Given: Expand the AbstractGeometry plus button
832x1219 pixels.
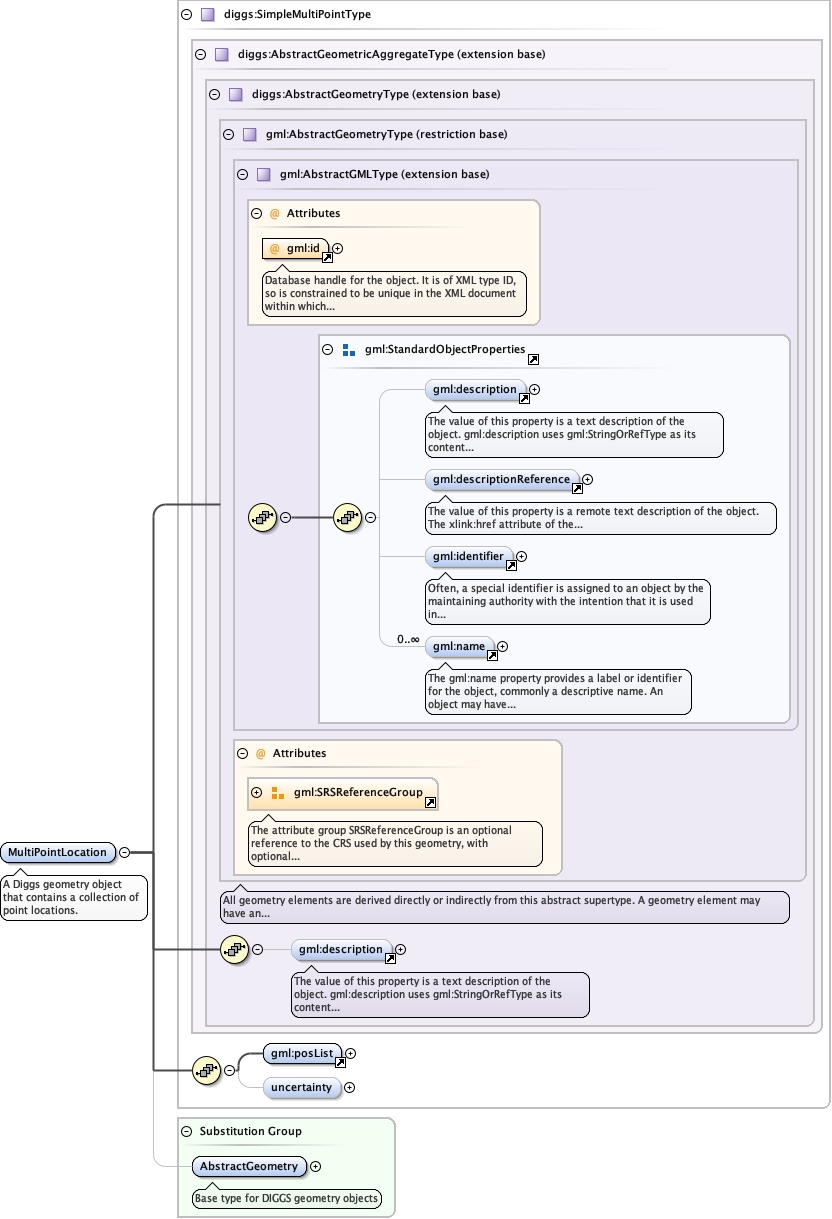Looking at the screenshot, I should pyautogui.click(x=315, y=1166).
